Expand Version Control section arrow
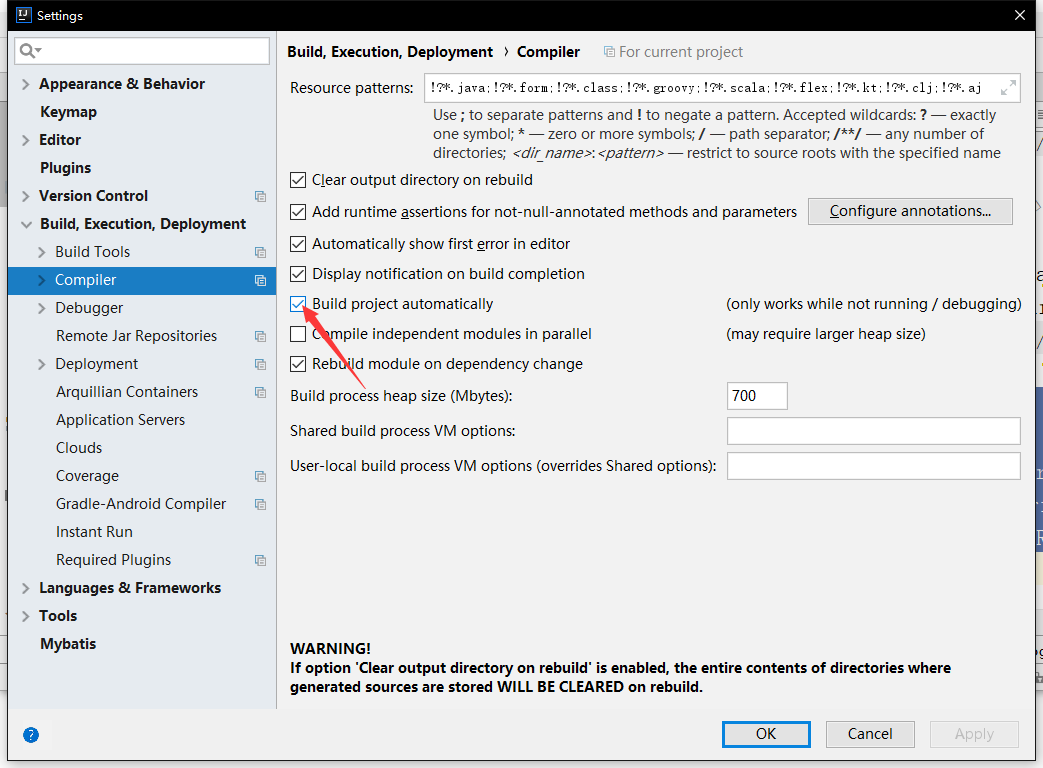The width and height of the screenshot is (1043, 768). (25, 196)
